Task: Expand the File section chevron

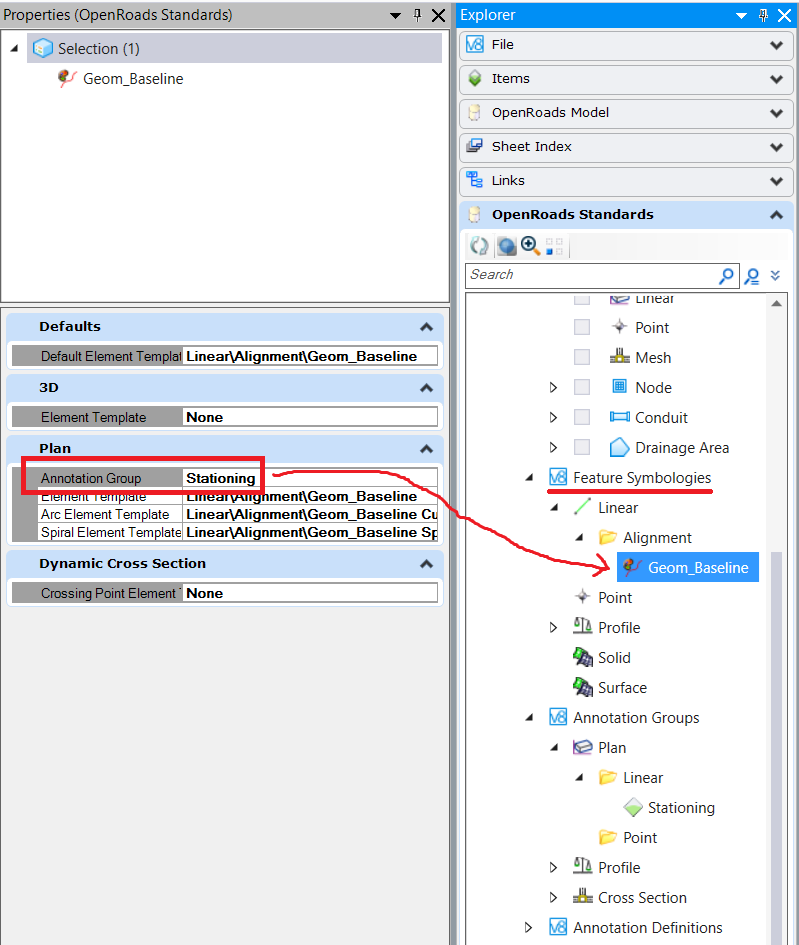Action: tap(777, 45)
